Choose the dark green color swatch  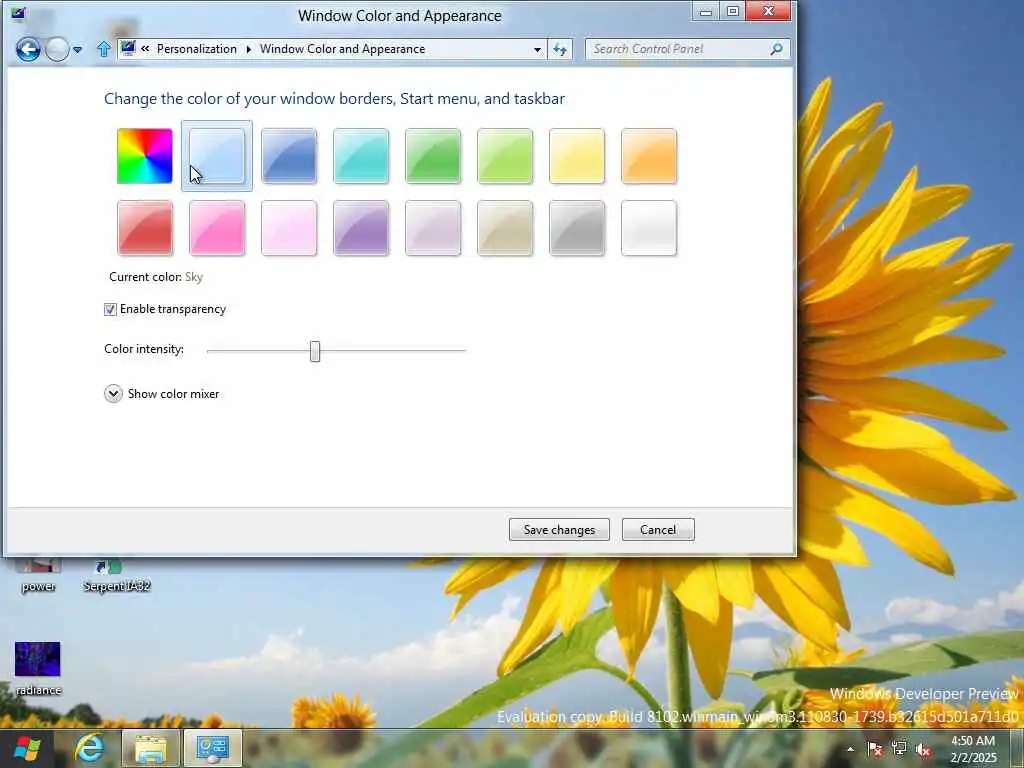pos(433,156)
